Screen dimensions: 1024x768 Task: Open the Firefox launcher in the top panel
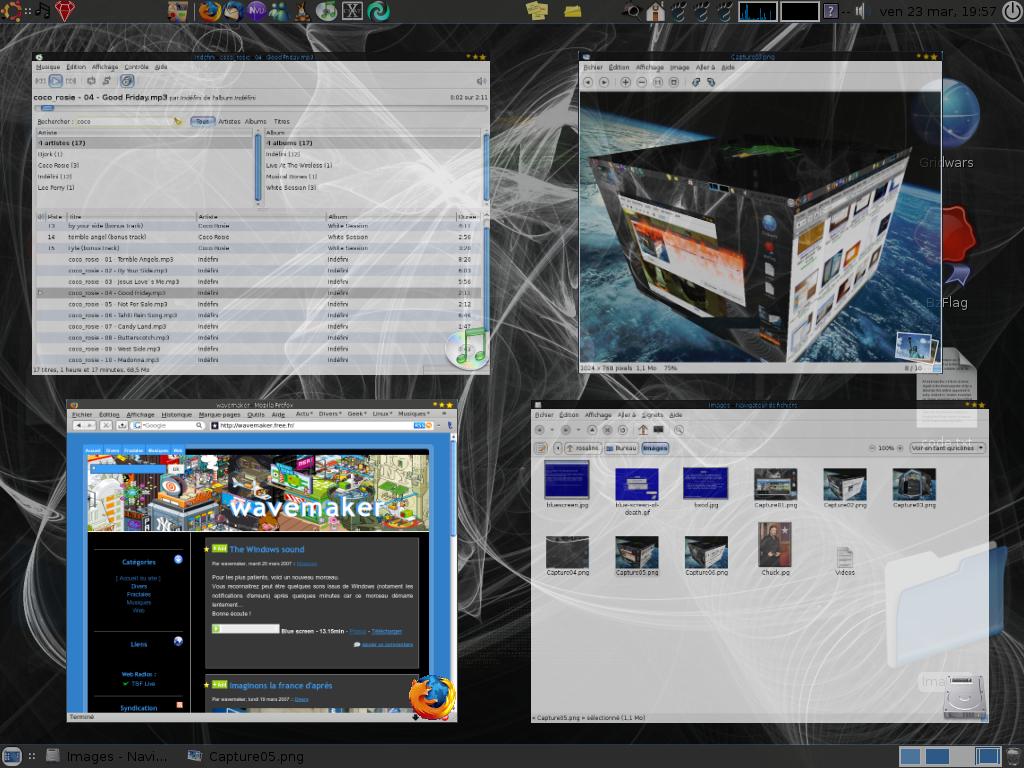click(x=210, y=11)
